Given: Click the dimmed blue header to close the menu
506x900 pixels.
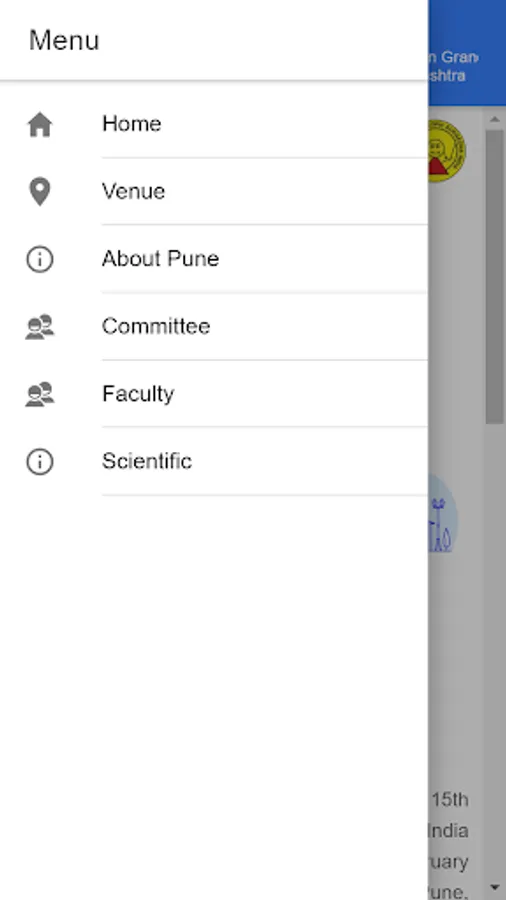Looking at the screenshot, I should (467, 53).
